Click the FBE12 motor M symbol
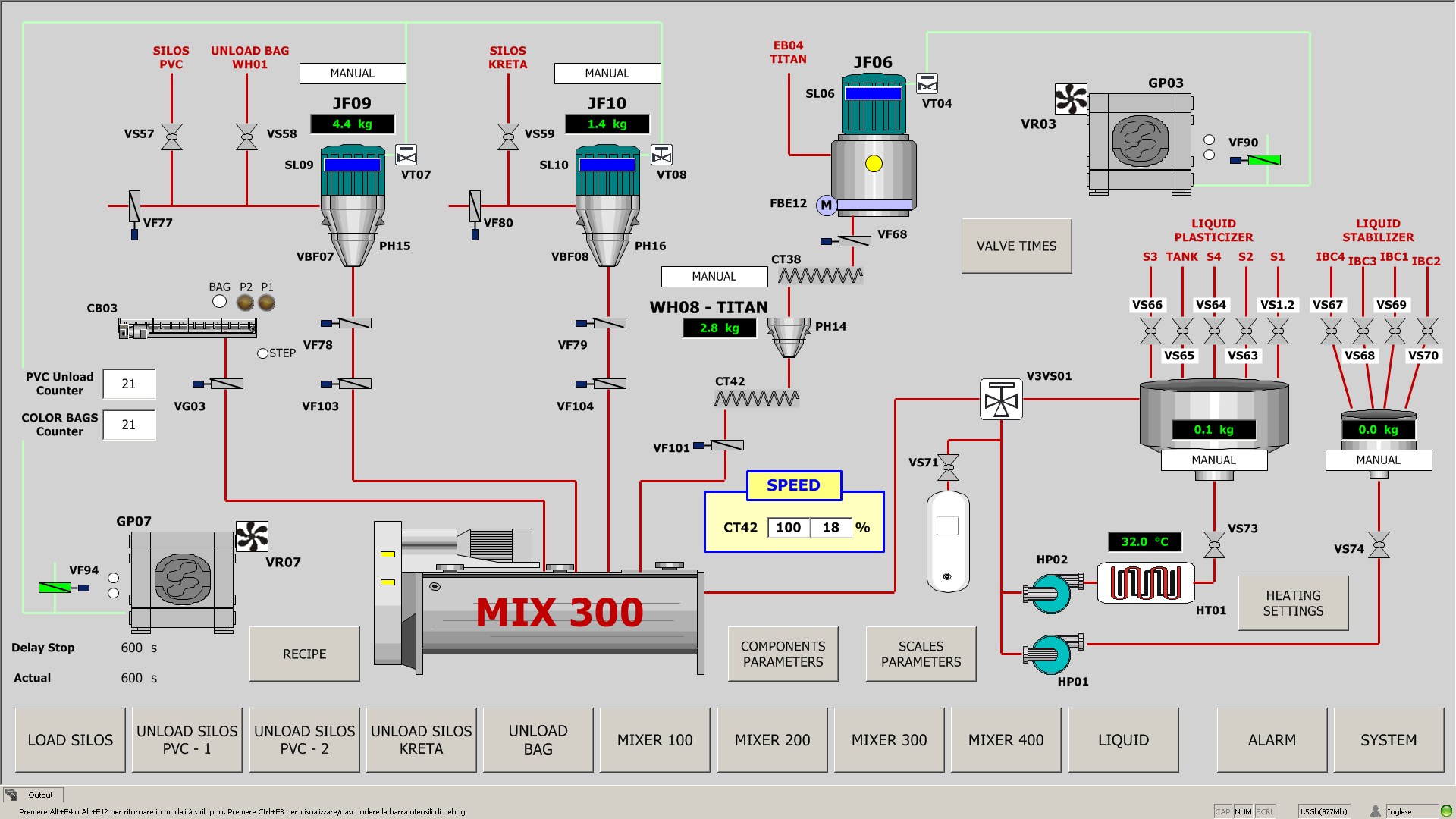 tap(827, 205)
